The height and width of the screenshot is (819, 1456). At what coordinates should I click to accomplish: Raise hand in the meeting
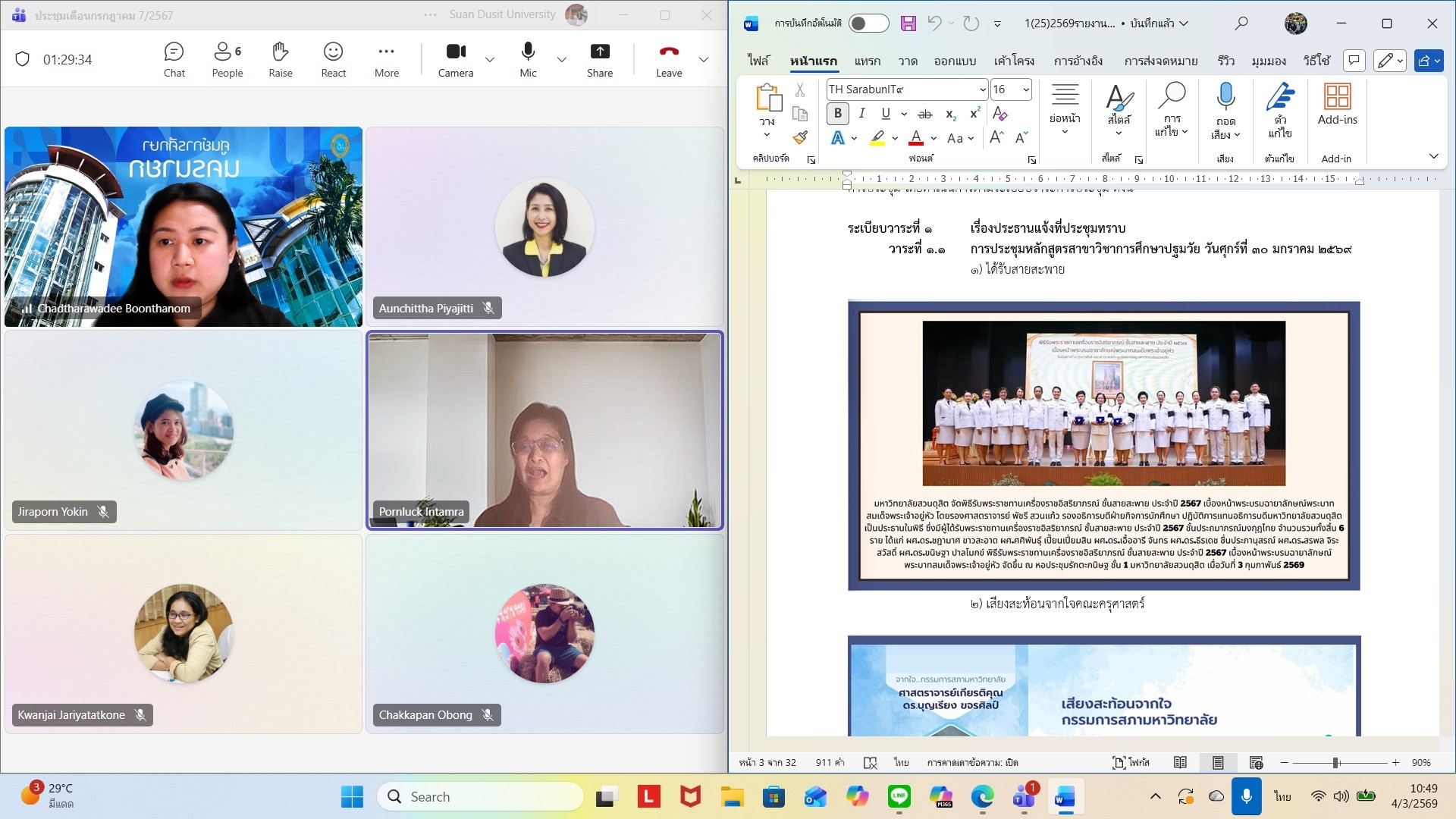pyautogui.click(x=280, y=59)
